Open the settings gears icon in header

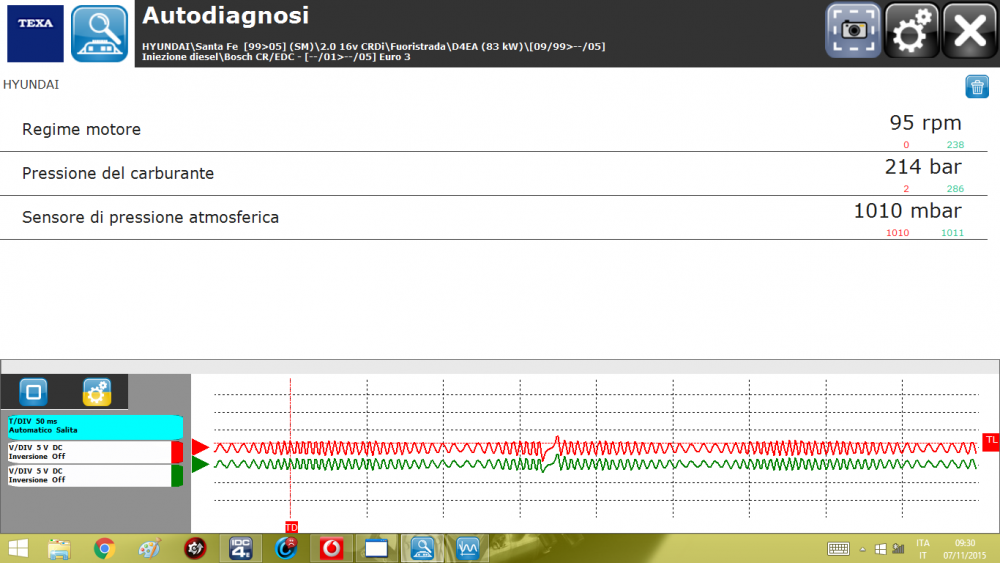tap(911, 31)
